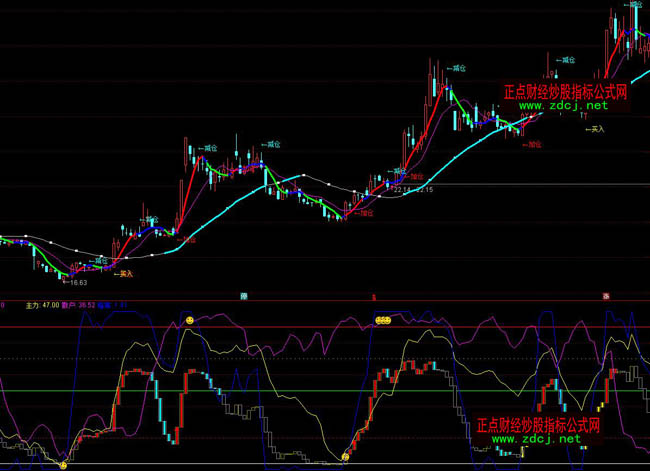Open the www.zdcj.net link in the upper chart
650x471 pixels.
563,106
